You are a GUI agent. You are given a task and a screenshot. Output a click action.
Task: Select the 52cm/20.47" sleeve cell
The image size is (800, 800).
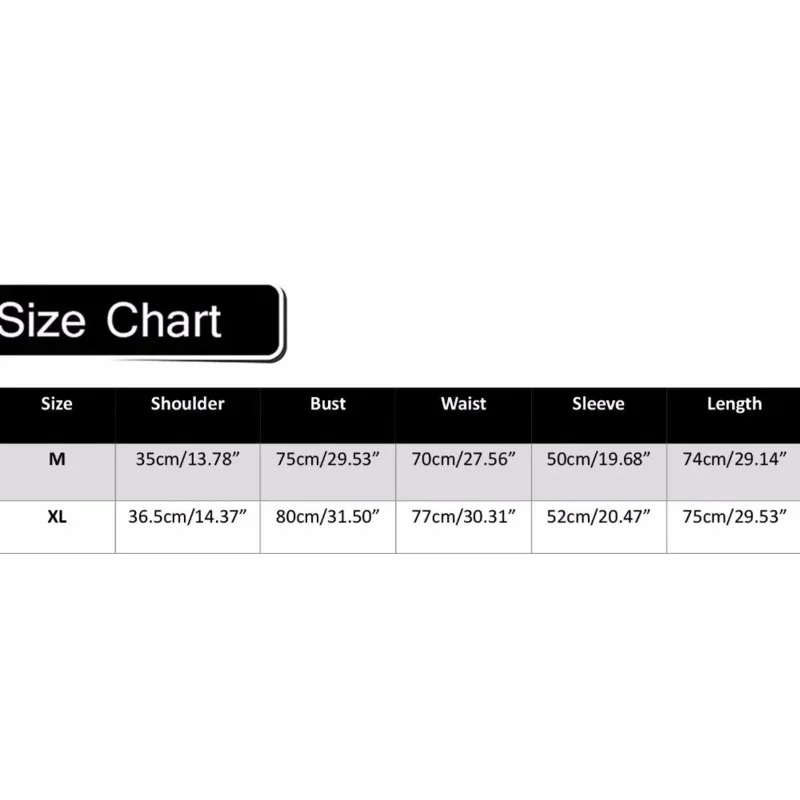point(598,517)
